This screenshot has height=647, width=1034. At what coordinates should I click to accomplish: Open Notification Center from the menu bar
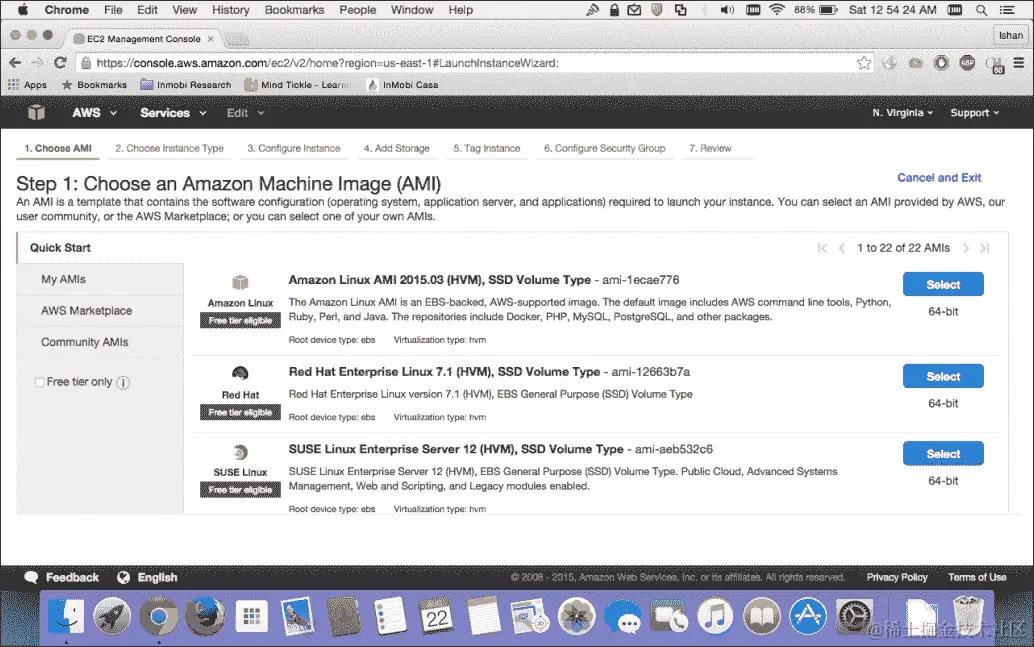coord(1007,10)
